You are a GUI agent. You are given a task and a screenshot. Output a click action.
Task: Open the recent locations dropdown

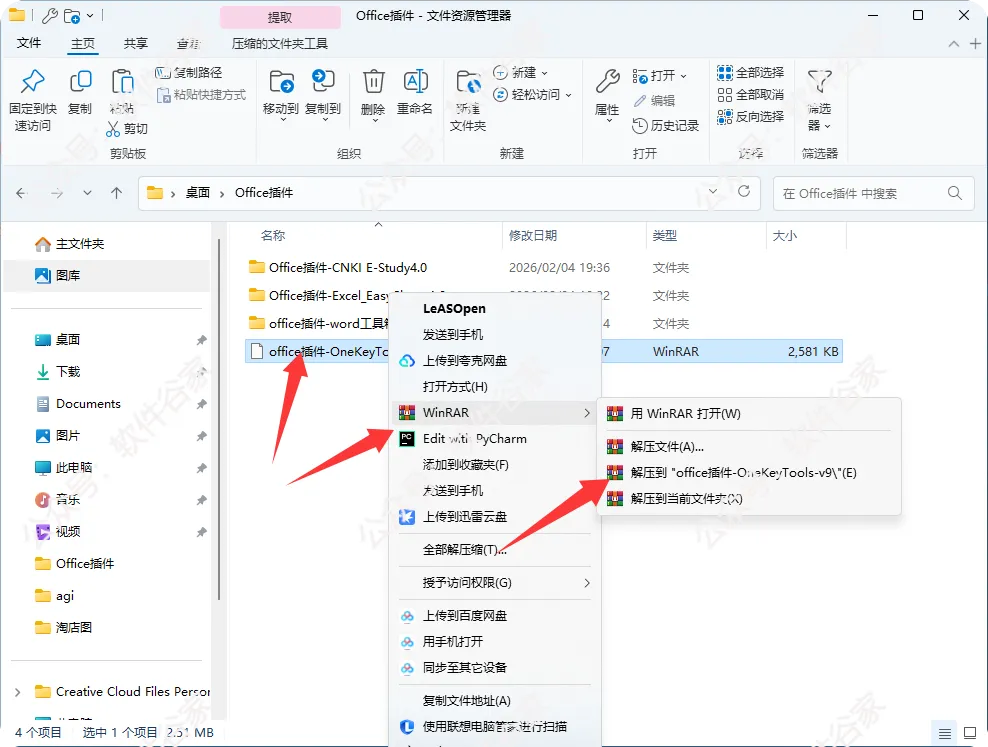[88, 193]
